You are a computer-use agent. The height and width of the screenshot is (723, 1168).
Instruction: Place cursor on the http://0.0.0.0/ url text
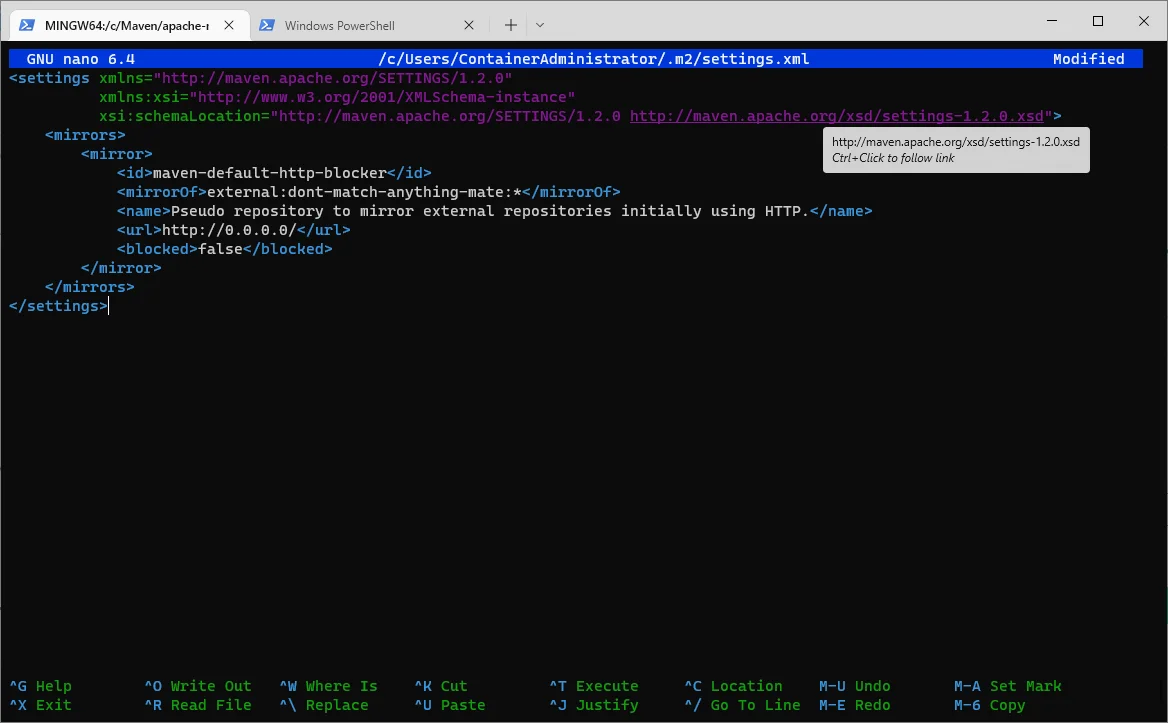coord(229,230)
